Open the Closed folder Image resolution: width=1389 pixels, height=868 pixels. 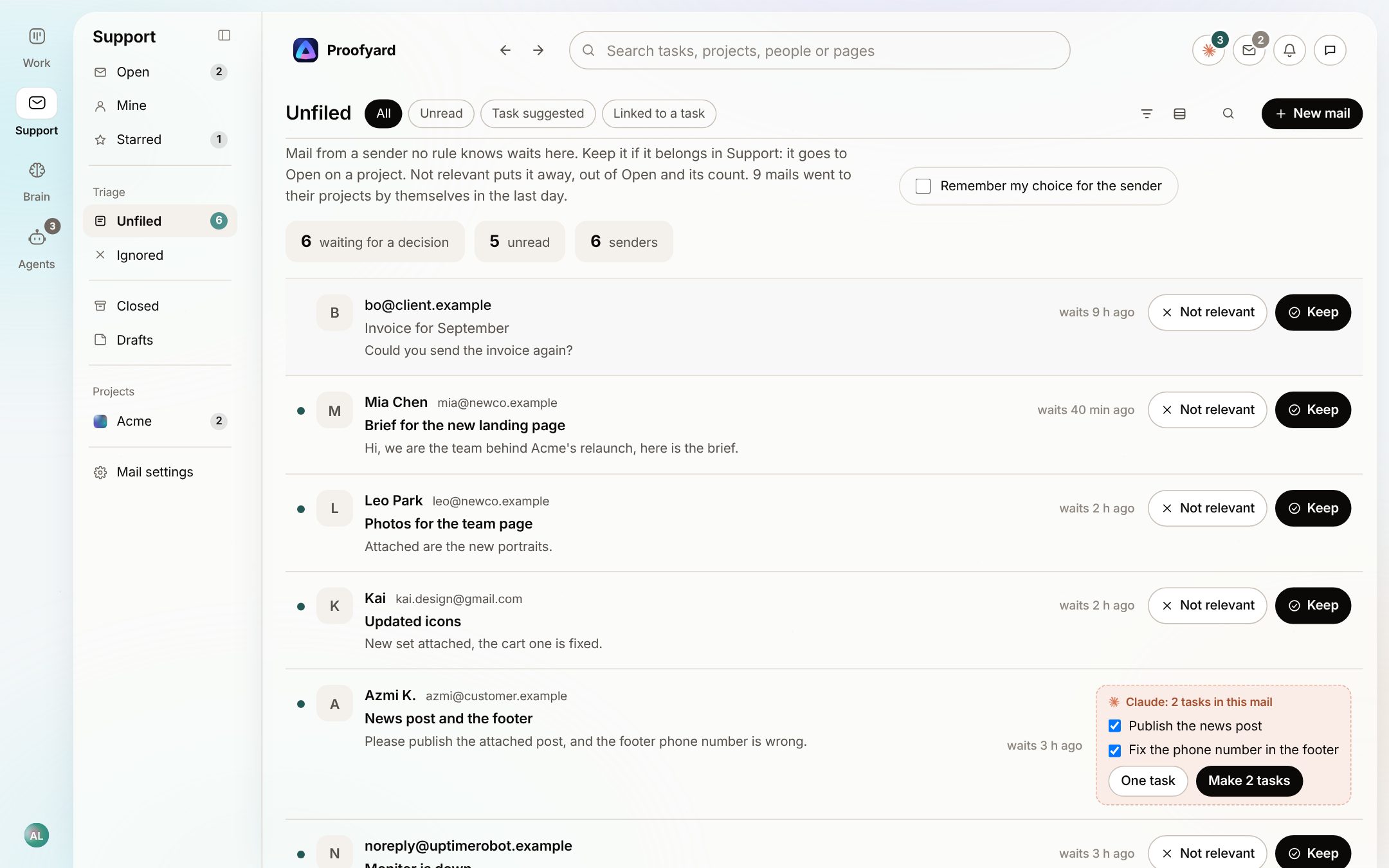coord(160,306)
